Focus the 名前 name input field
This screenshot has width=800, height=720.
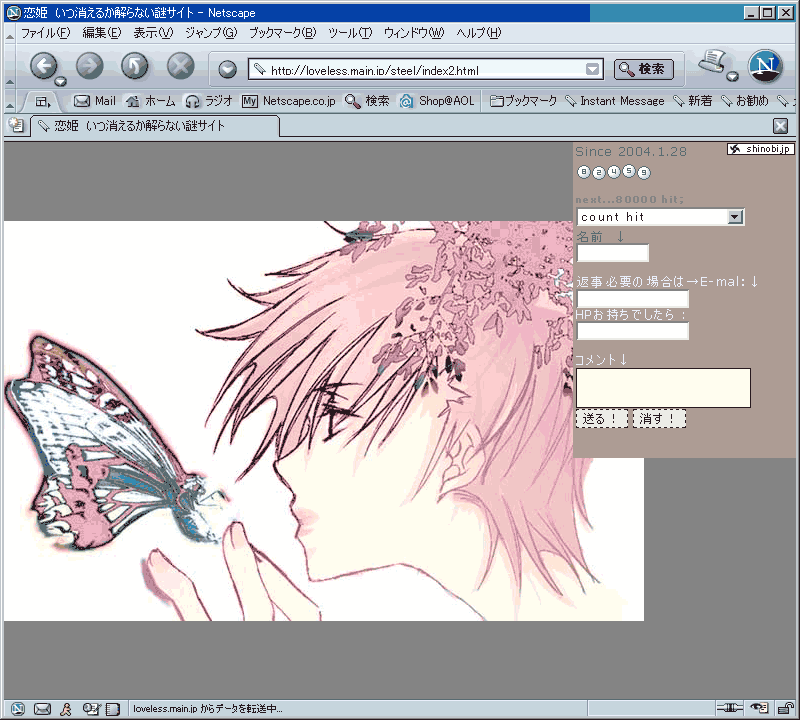coord(613,253)
